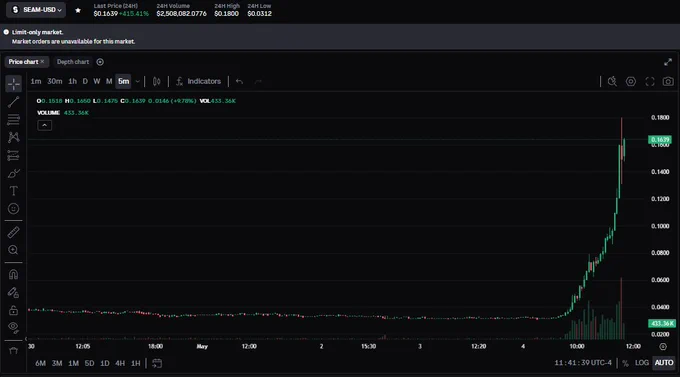Select the 1D date range
Image resolution: width=680 pixels, height=377 pixels.
105,363
